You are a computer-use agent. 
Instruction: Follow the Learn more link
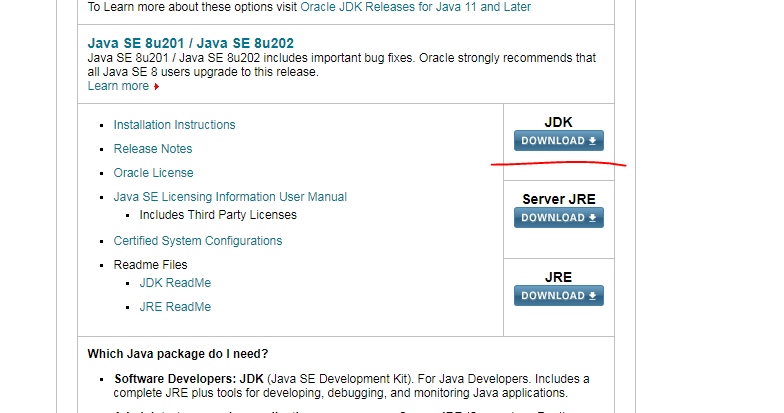click(118, 86)
